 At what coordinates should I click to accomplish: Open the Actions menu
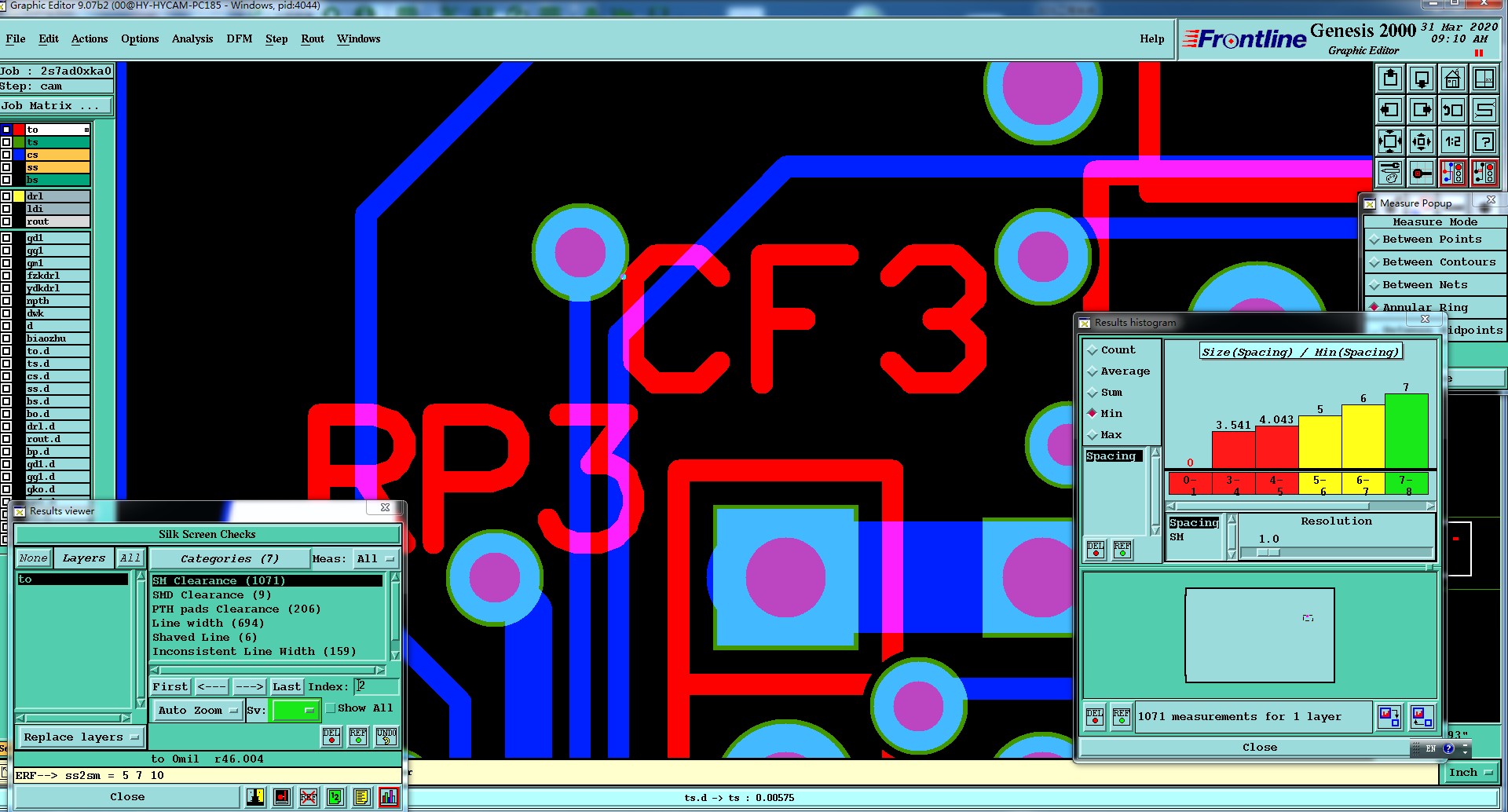click(90, 39)
